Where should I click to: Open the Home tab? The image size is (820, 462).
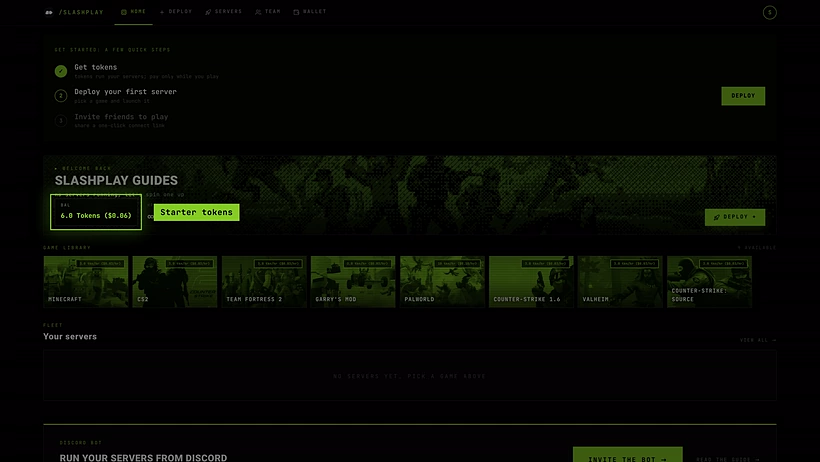pos(133,12)
